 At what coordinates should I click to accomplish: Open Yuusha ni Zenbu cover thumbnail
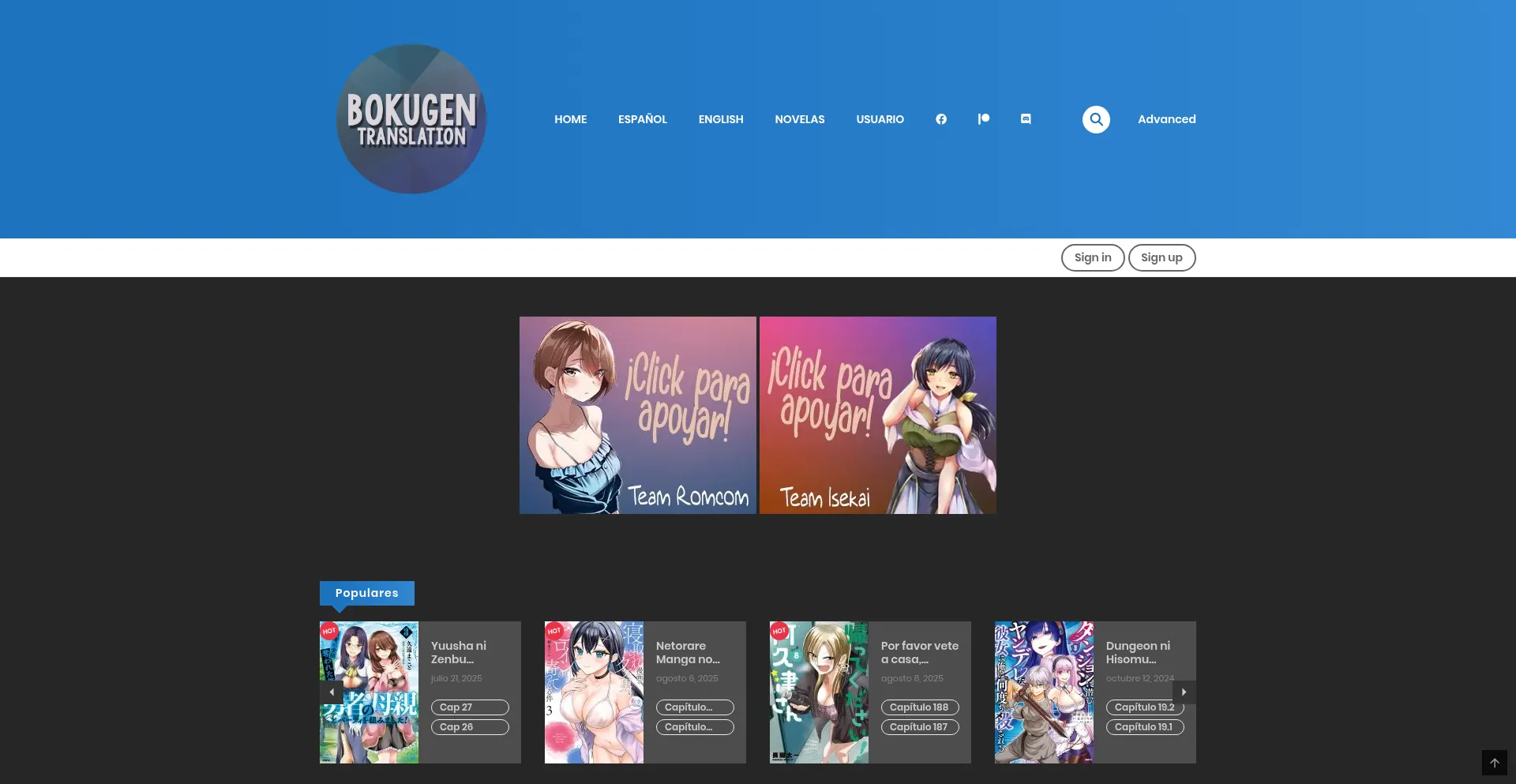(x=369, y=692)
